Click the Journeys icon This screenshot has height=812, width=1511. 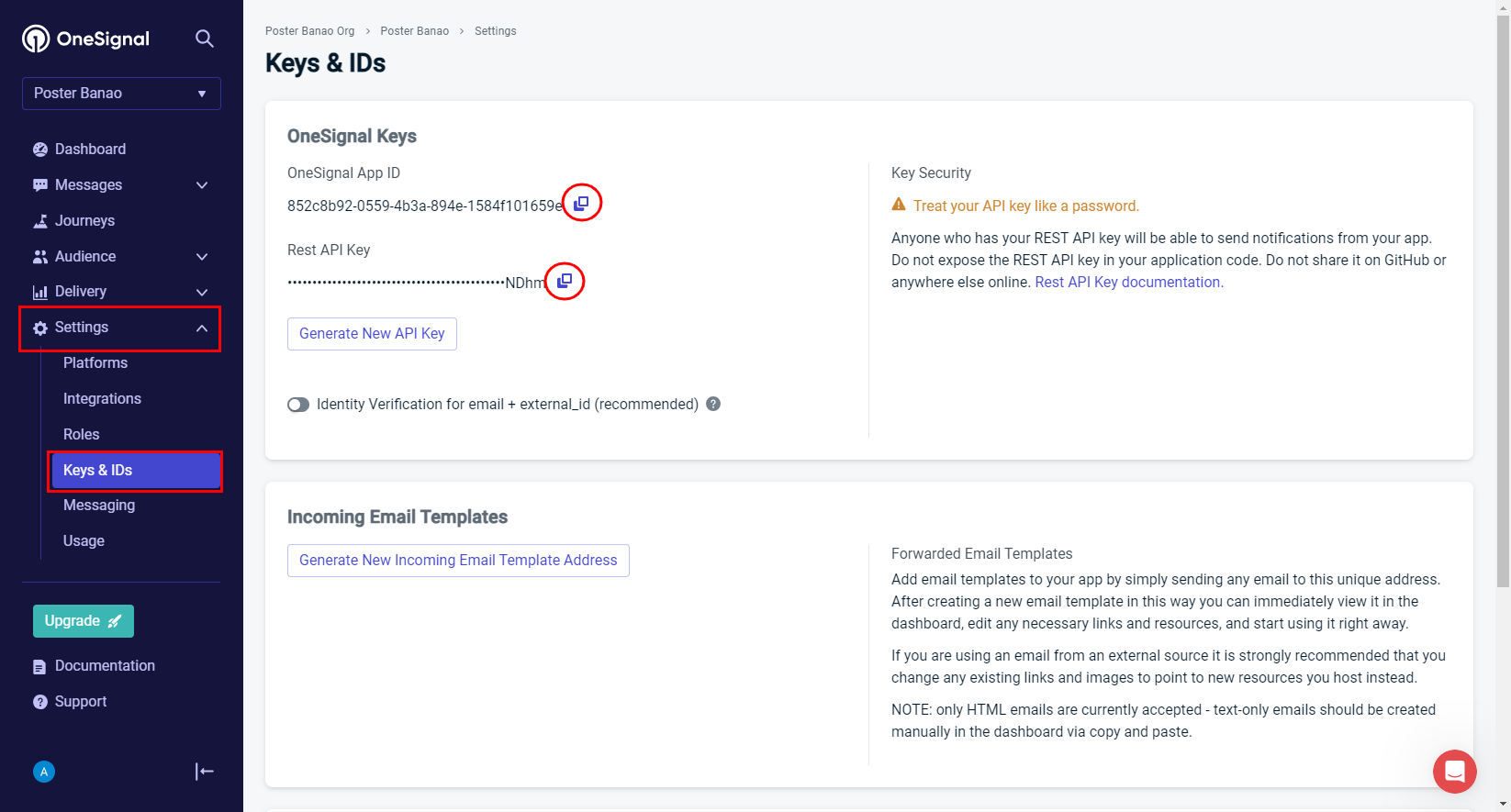click(x=40, y=221)
